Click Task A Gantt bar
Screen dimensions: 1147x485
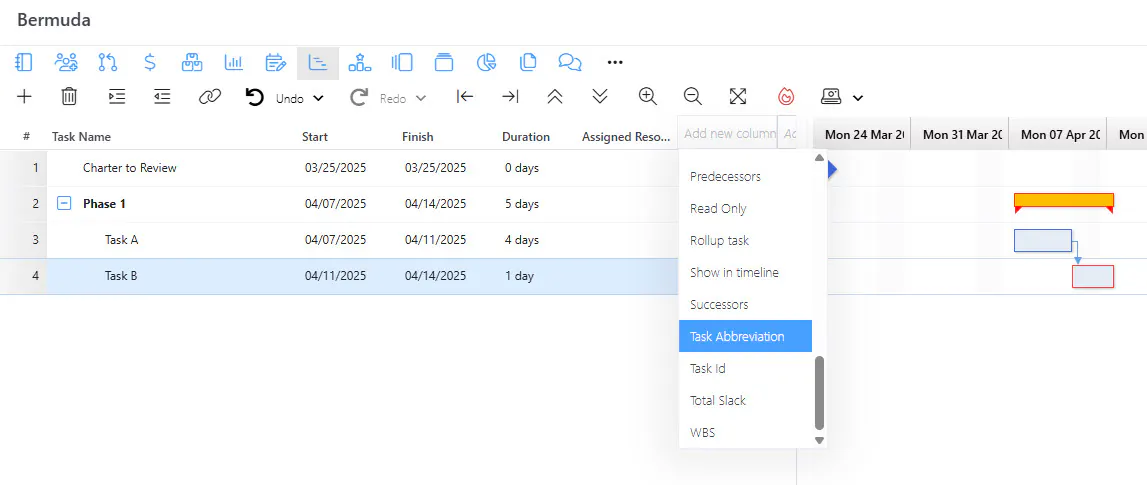tap(1042, 240)
